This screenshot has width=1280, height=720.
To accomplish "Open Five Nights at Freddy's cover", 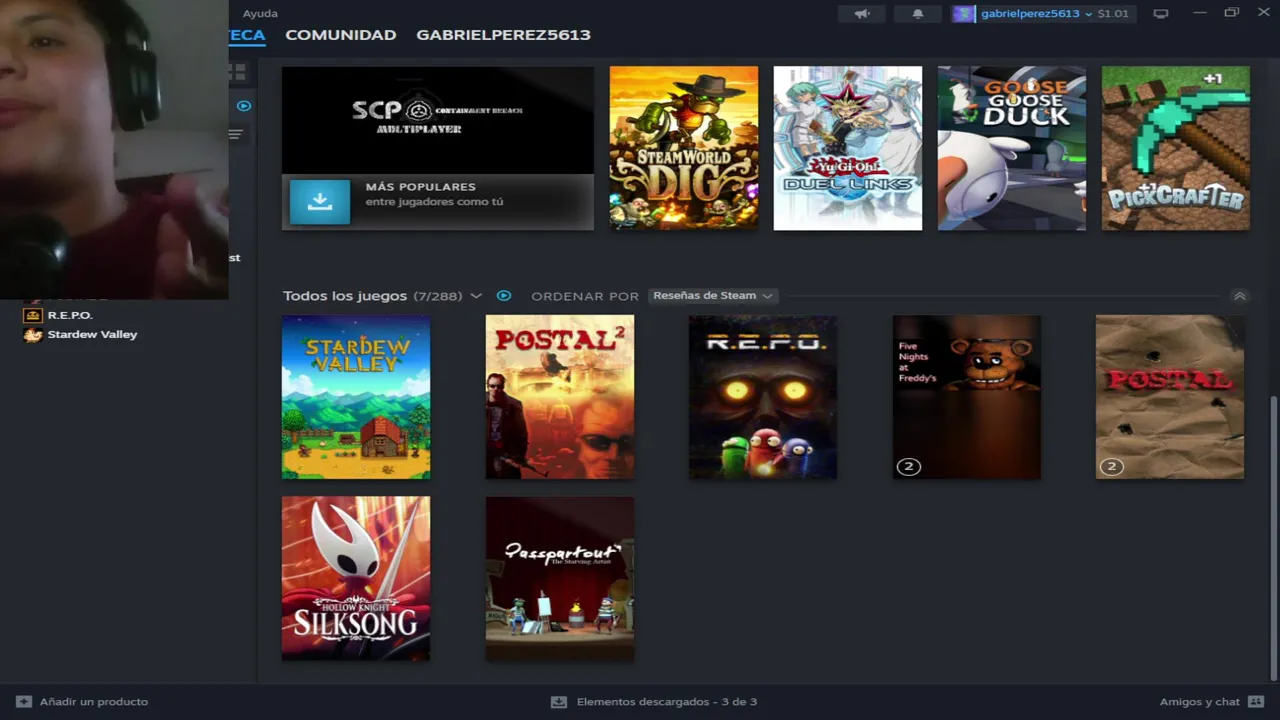I will [967, 397].
